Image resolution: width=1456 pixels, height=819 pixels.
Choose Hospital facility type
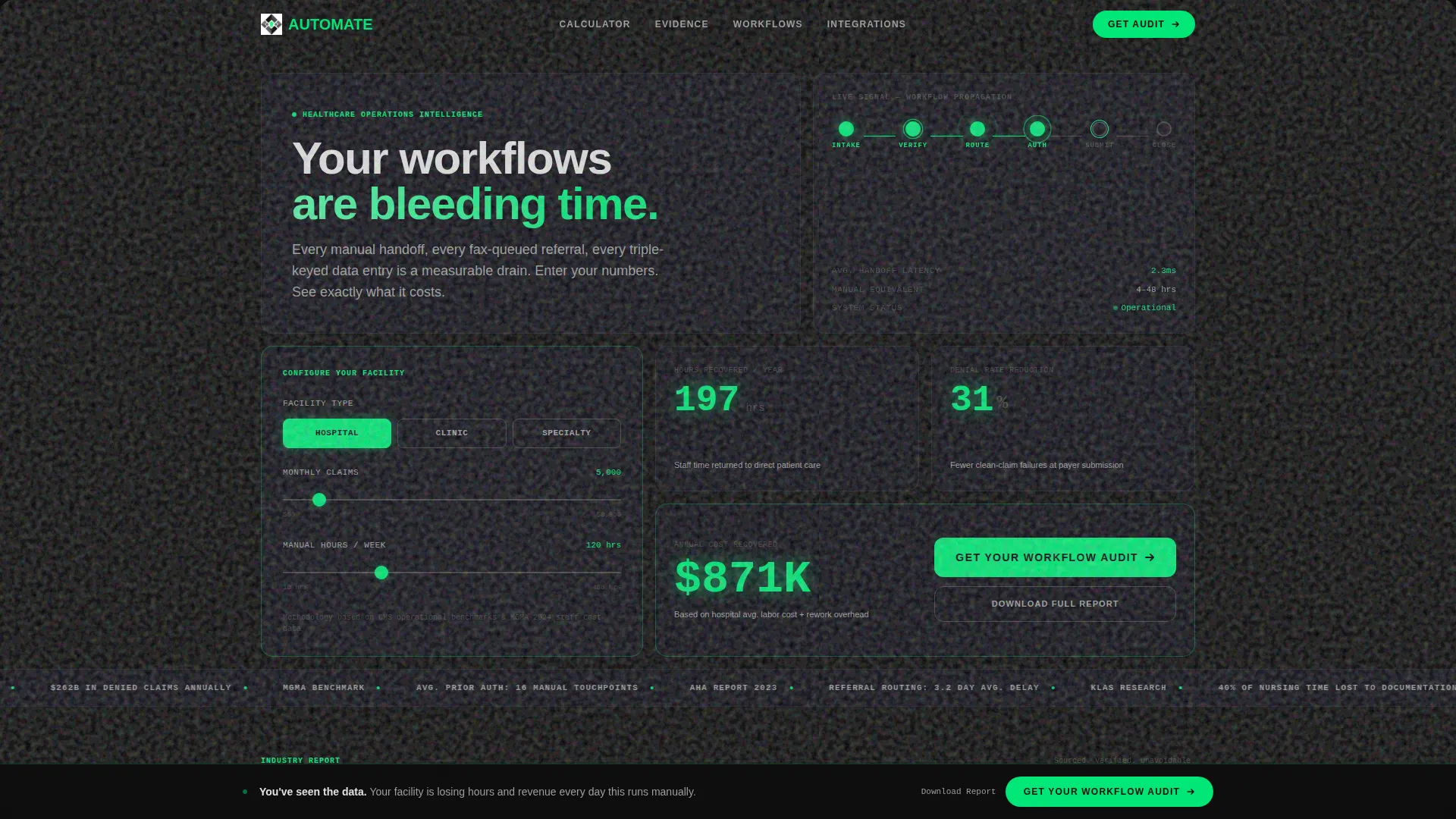[x=337, y=433]
